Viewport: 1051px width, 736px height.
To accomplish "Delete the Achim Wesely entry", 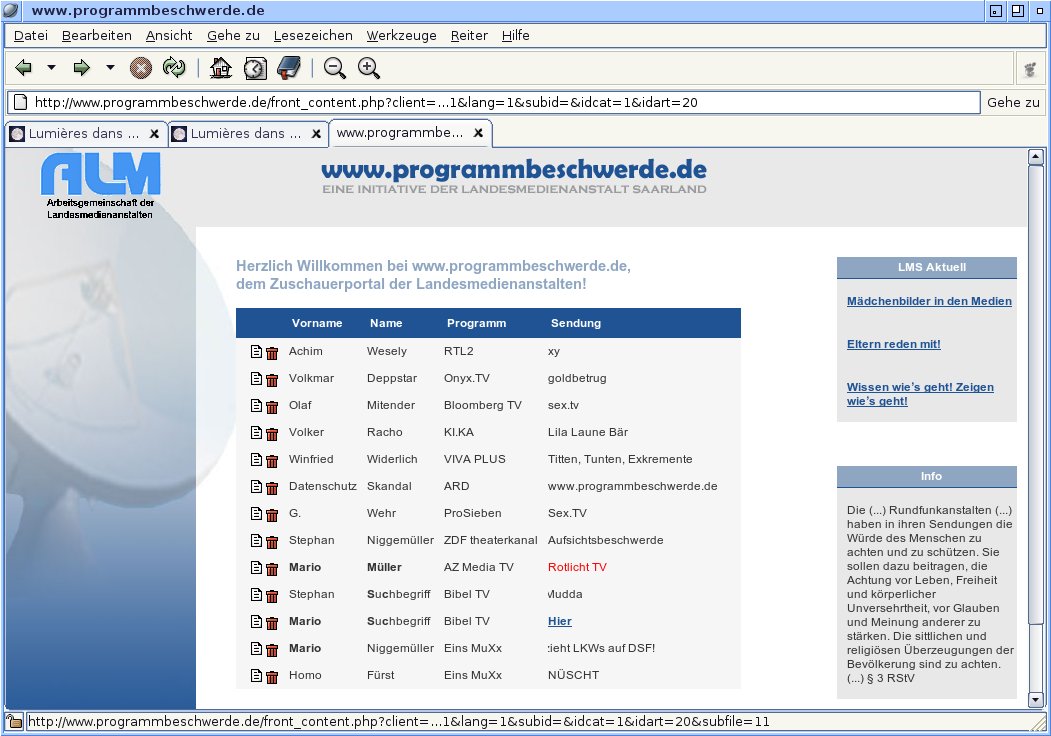I will pyautogui.click(x=272, y=353).
